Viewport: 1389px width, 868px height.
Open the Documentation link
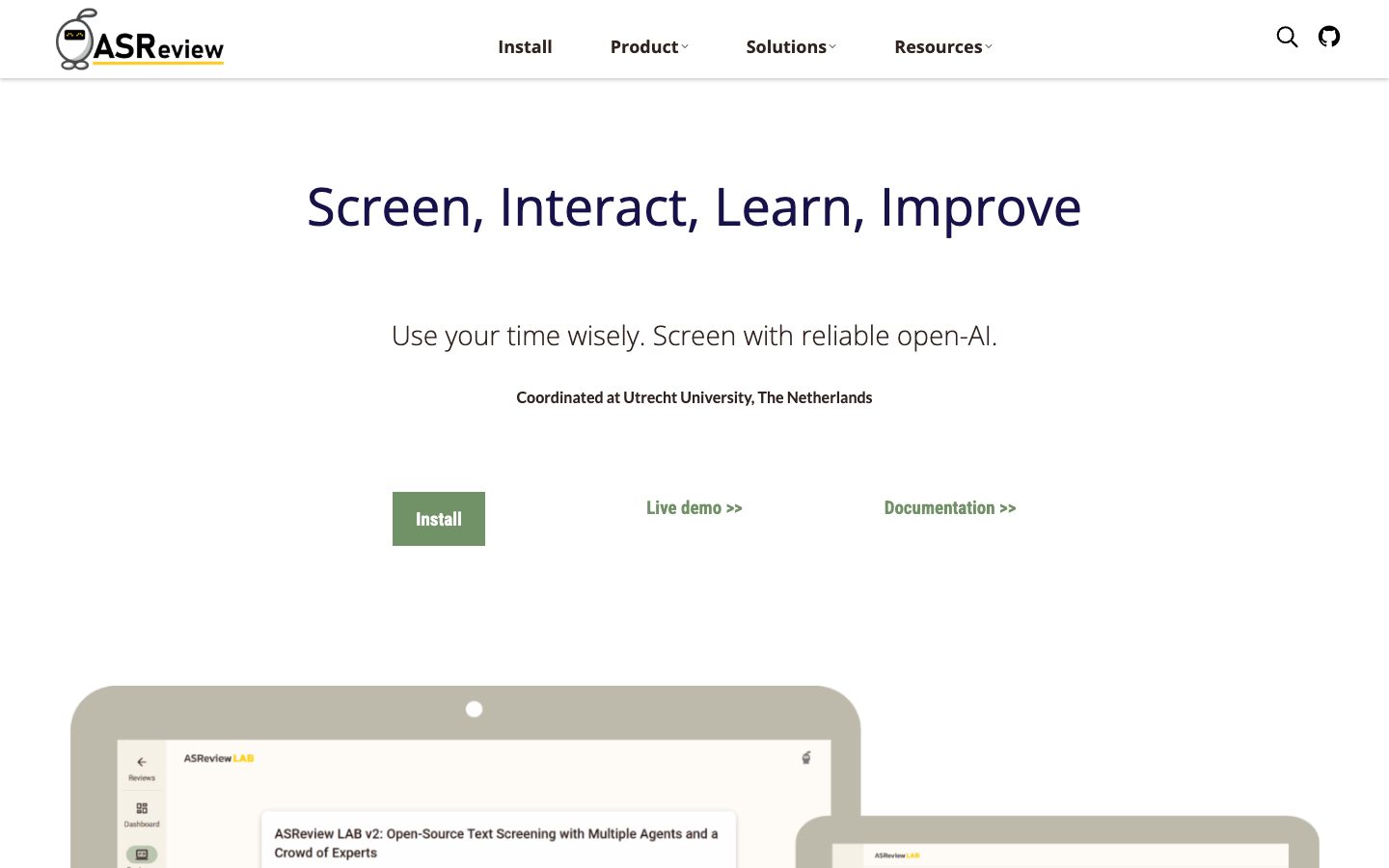coord(950,507)
